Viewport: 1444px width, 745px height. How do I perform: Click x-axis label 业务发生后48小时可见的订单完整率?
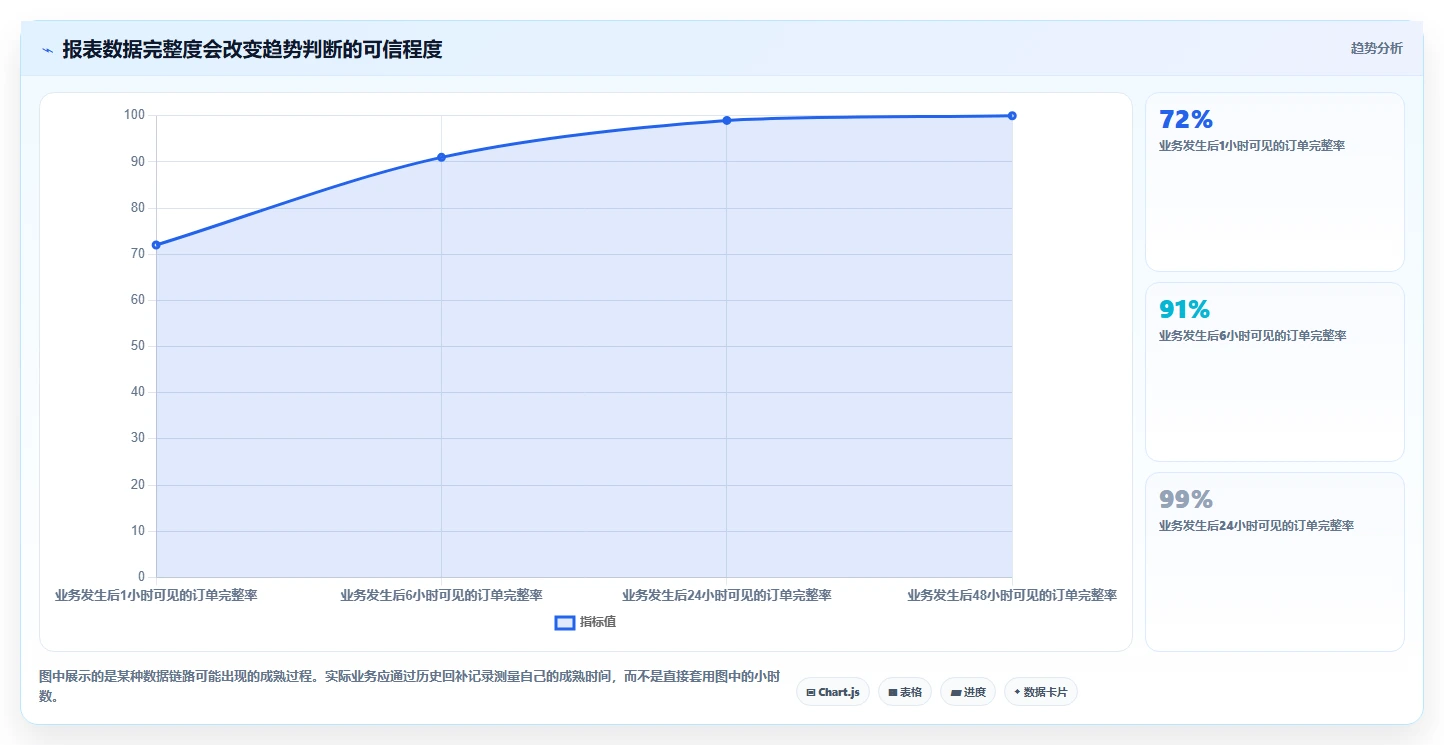(x=1012, y=595)
